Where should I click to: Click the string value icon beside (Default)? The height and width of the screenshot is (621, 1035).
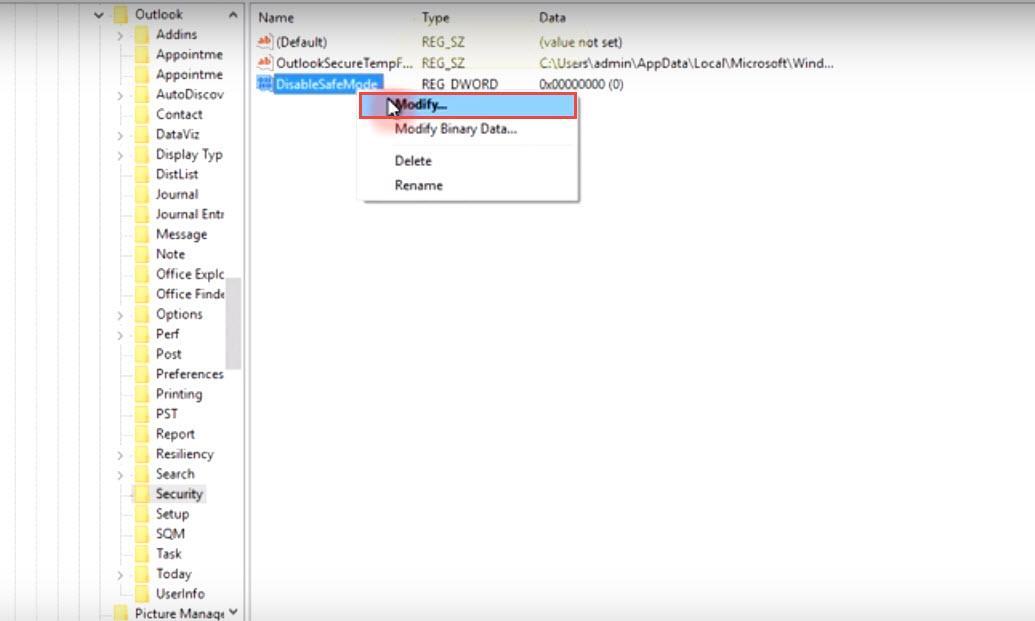click(x=265, y=42)
